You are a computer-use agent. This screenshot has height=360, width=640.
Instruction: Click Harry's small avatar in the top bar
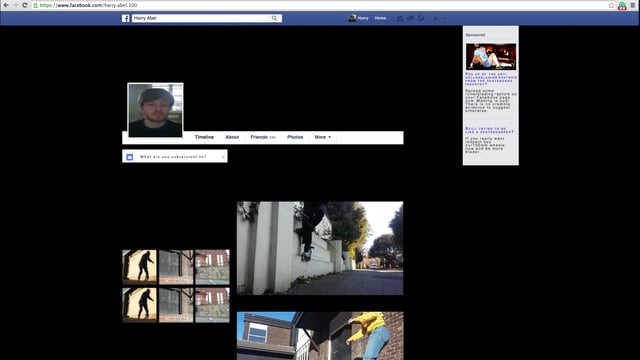(x=352, y=18)
